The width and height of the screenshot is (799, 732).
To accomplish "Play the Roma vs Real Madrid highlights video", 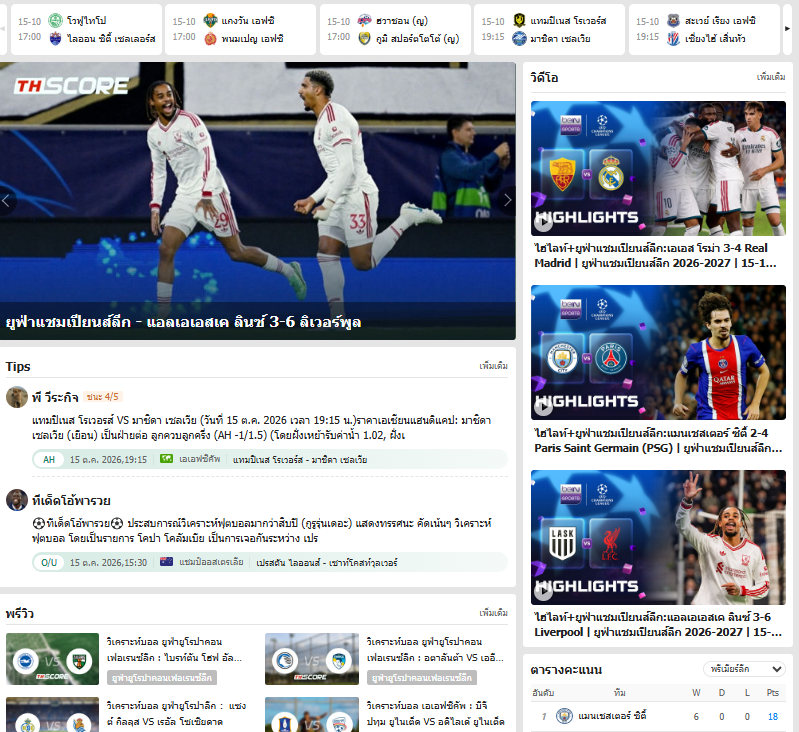I will [x=543, y=222].
